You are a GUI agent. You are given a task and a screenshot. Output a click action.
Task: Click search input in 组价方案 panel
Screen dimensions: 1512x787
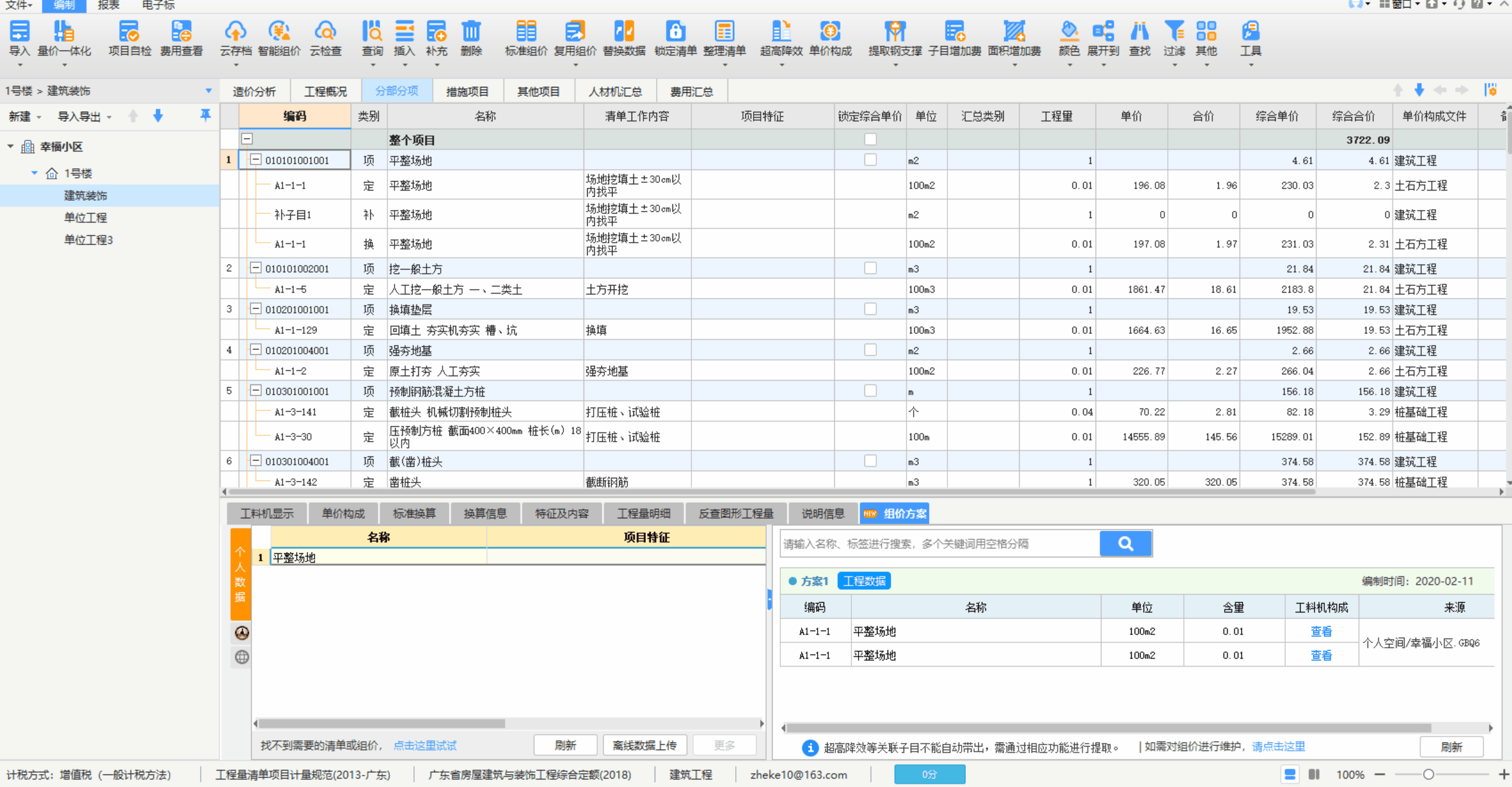940,544
